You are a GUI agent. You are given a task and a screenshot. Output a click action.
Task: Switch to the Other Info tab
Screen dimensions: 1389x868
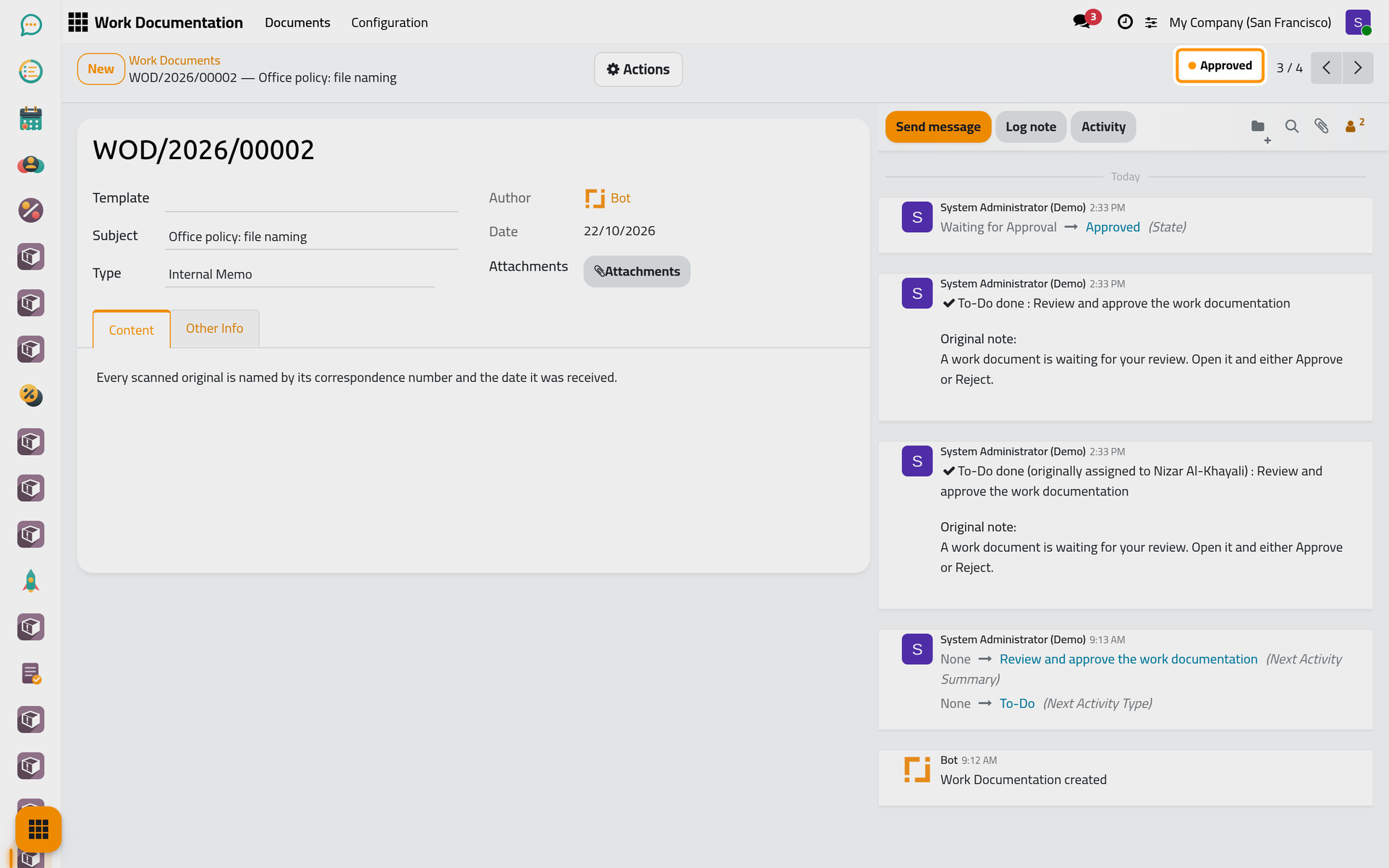(x=214, y=328)
